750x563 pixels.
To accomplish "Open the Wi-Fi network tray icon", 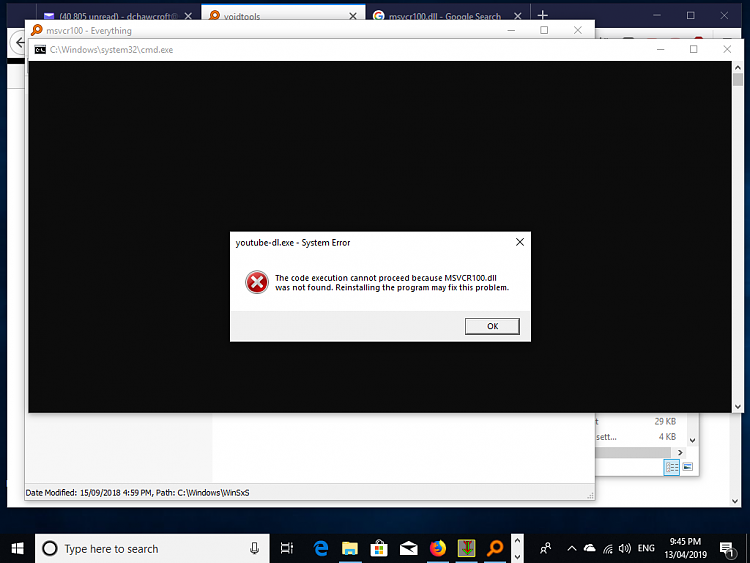I will pyautogui.click(x=607, y=548).
